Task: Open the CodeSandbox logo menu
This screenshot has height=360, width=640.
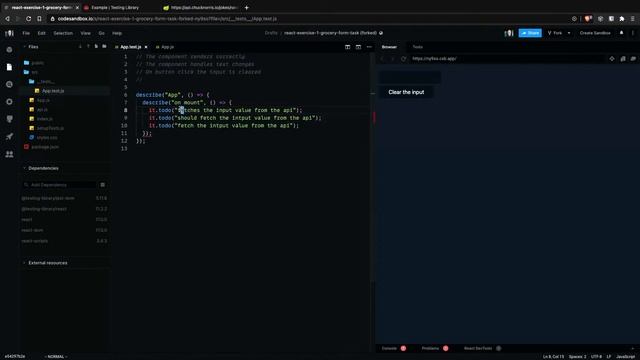Action: point(9,33)
